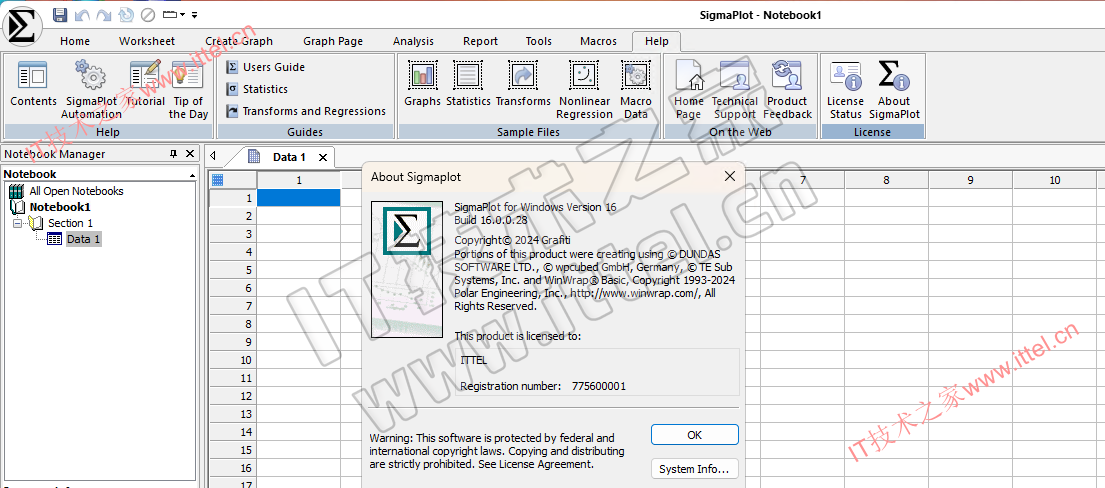This screenshot has height=488, width=1105.
Task: Close the Notebook Manager panel
Action: 190,154
